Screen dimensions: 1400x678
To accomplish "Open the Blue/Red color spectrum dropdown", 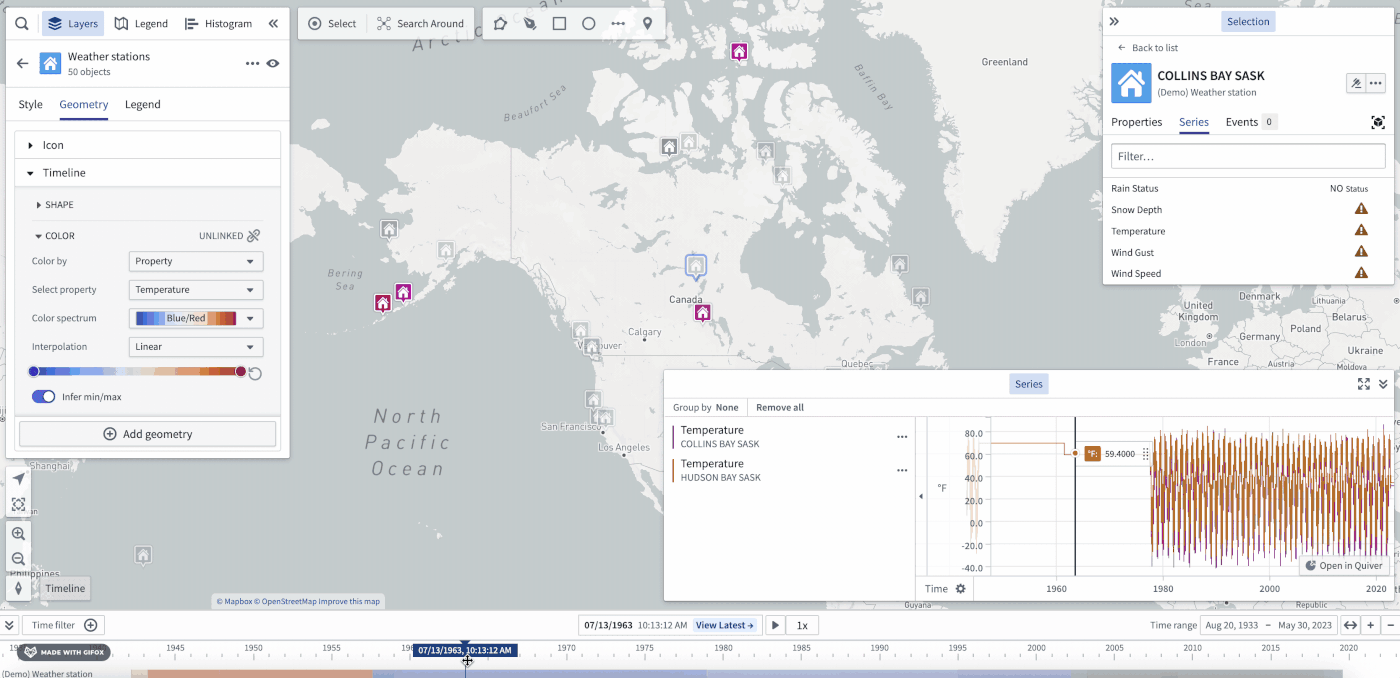I will coord(196,318).
